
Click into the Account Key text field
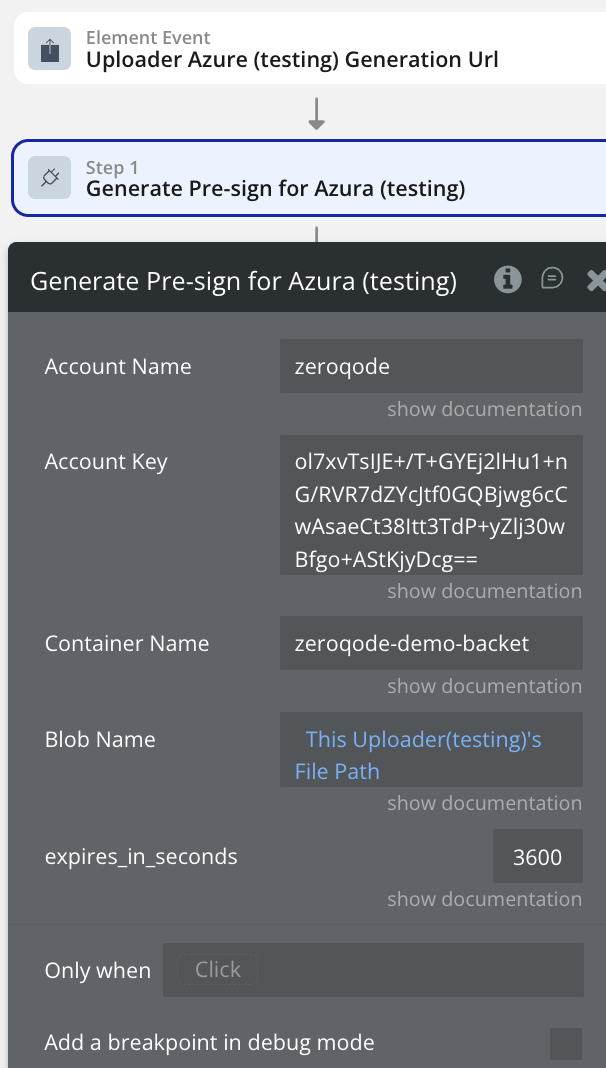[x=431, y=505]
